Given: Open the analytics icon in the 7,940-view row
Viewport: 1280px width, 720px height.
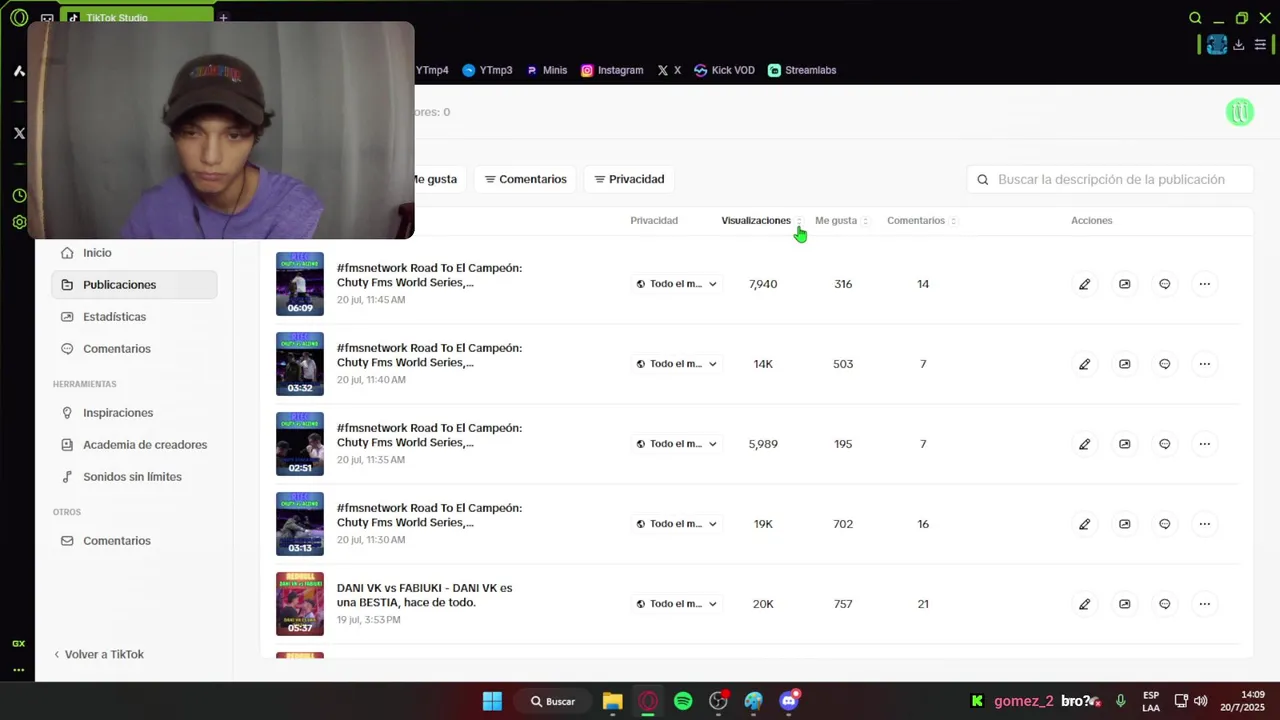Looking at the screenshot, I should coord(1124,284).
